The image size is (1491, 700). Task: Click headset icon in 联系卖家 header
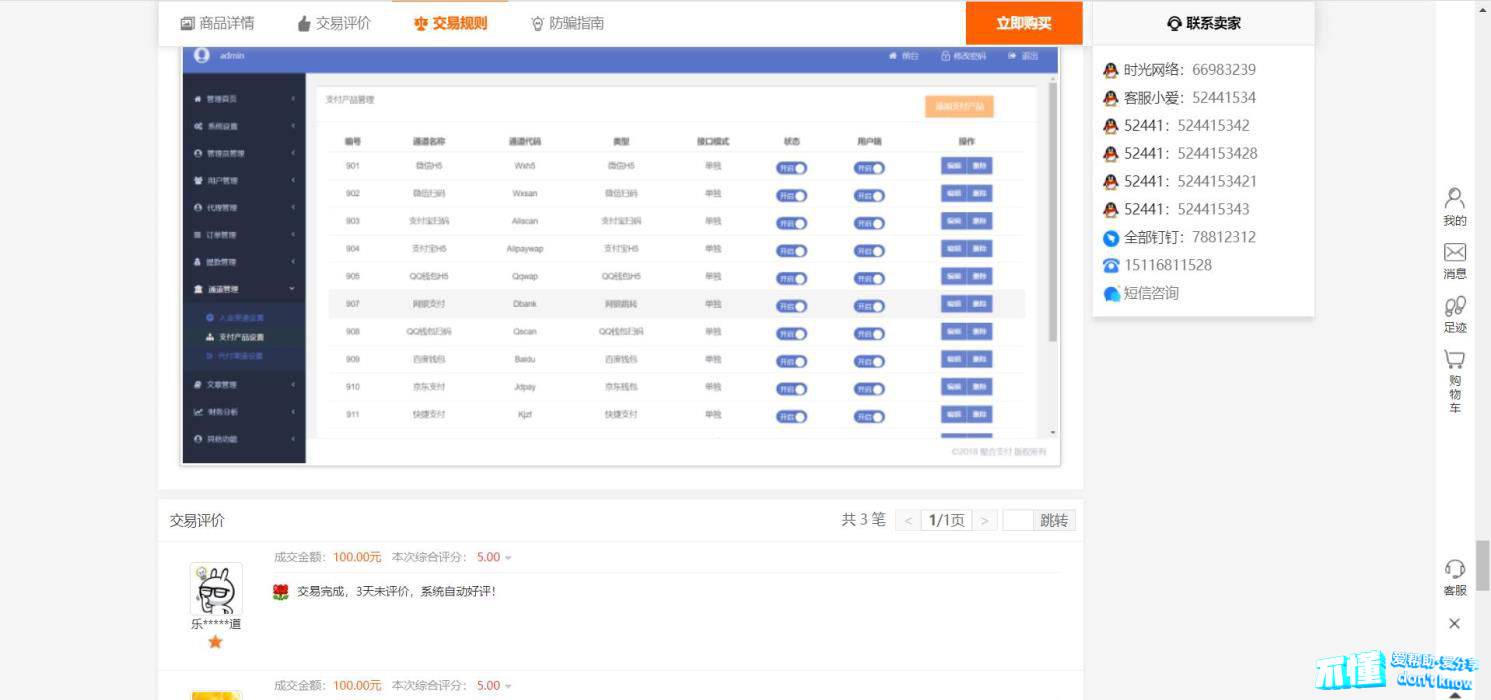point(1174,23)
